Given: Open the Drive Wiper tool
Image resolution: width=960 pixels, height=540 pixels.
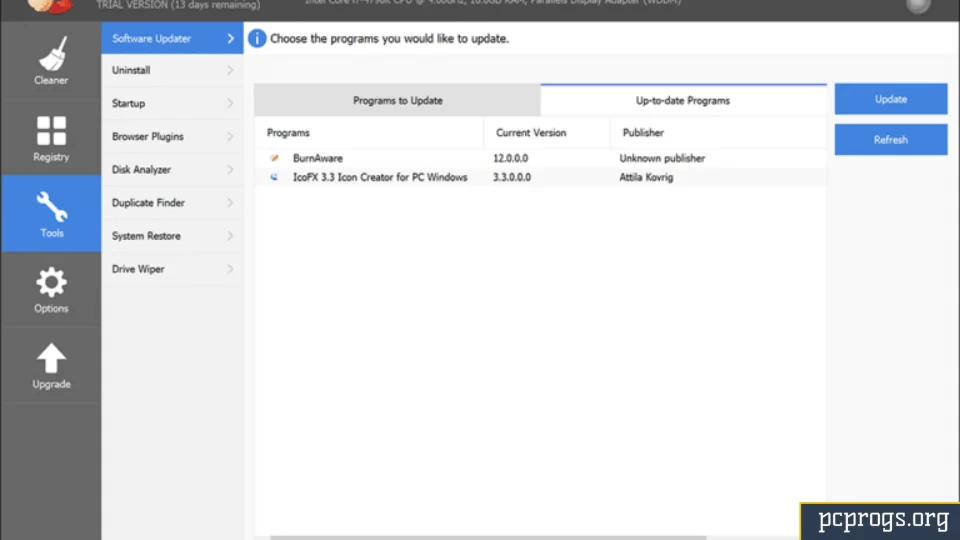Looking at the screenshot, I should pyautogui.click(x=172, y=269).
